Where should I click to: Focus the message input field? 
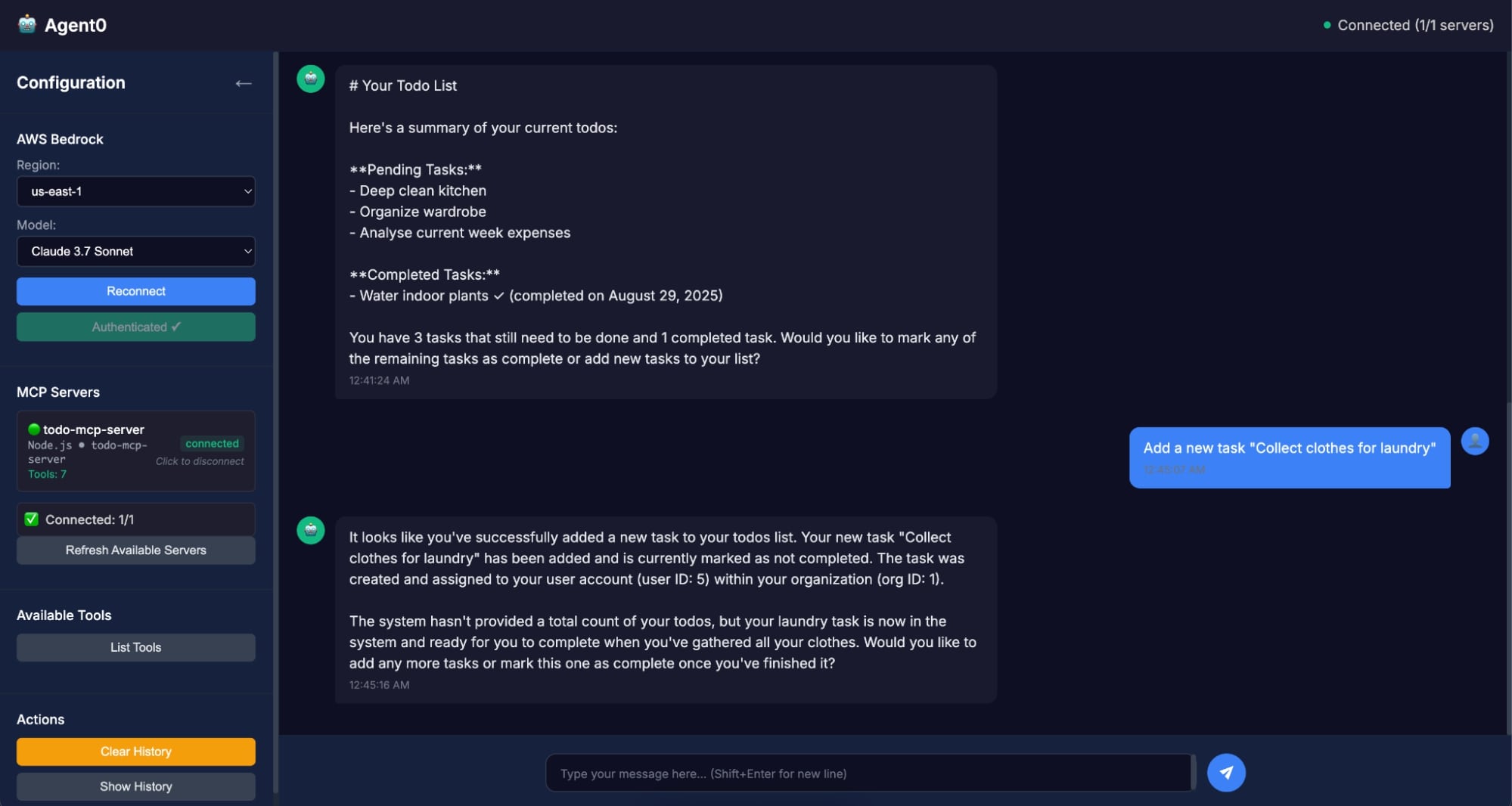[868, 773]
